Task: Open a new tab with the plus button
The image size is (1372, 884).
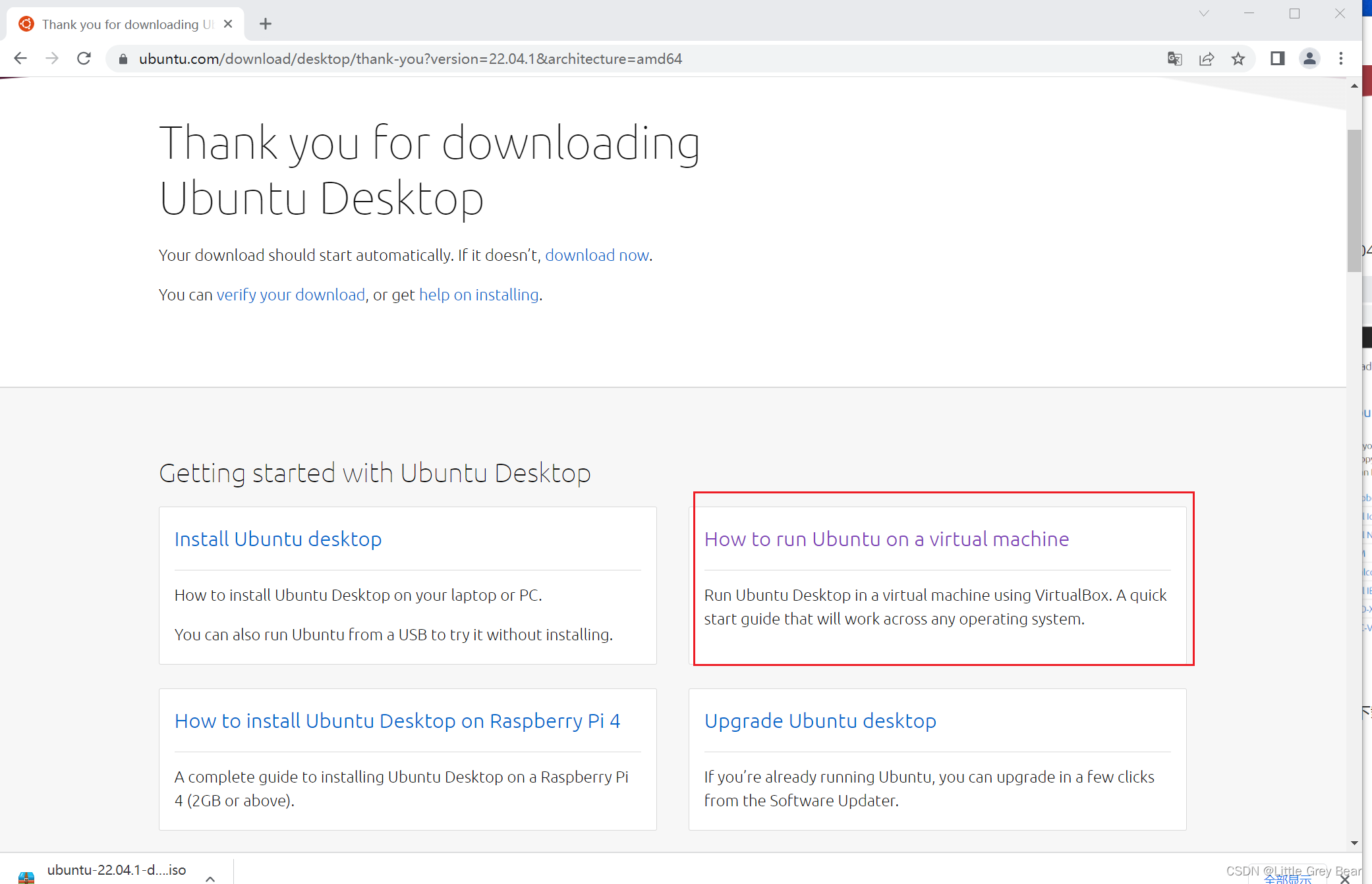Action: tap(266, 24)
